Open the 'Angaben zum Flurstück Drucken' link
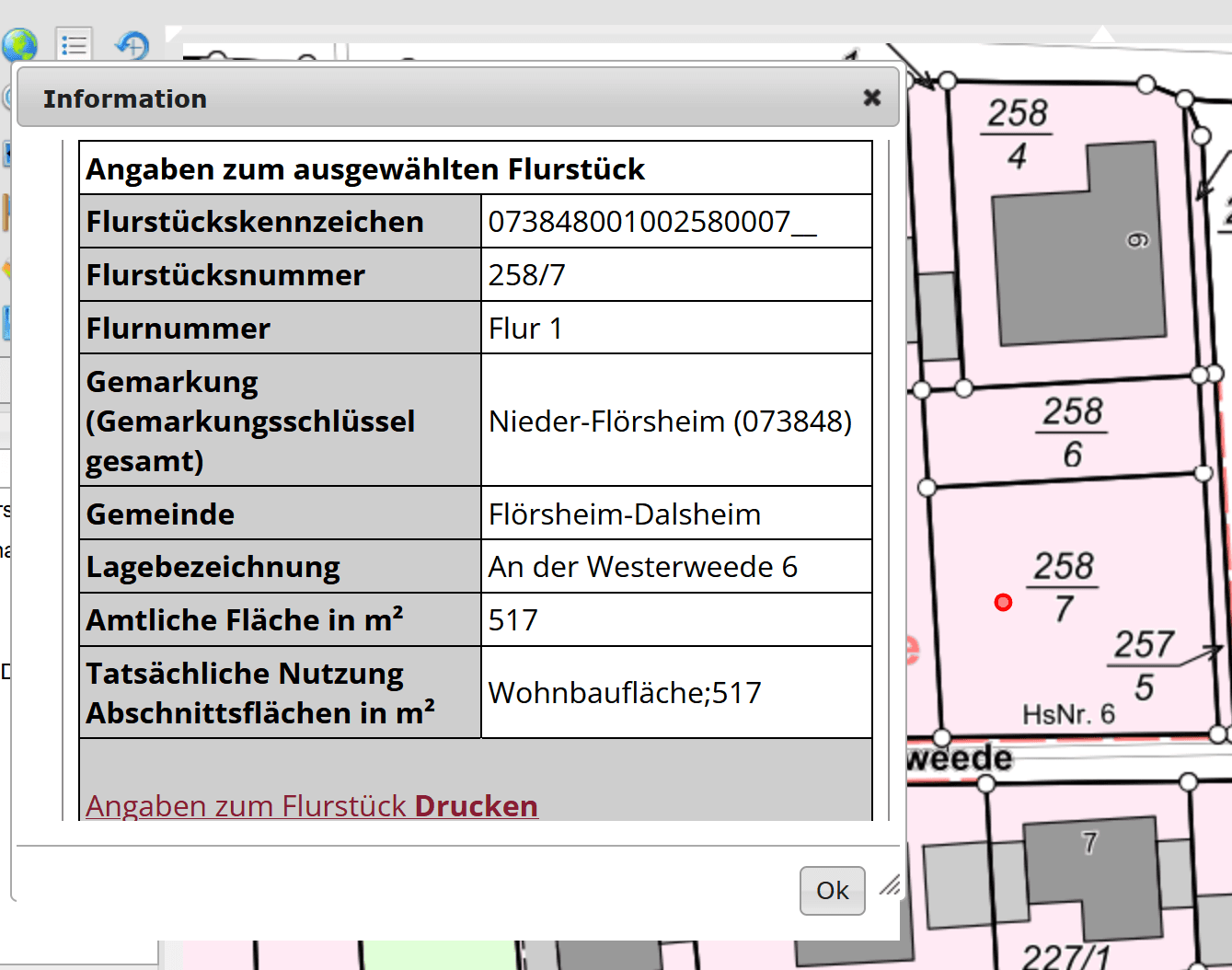The width and height of the screenshot is (1232, 970). tap(312, 805)
